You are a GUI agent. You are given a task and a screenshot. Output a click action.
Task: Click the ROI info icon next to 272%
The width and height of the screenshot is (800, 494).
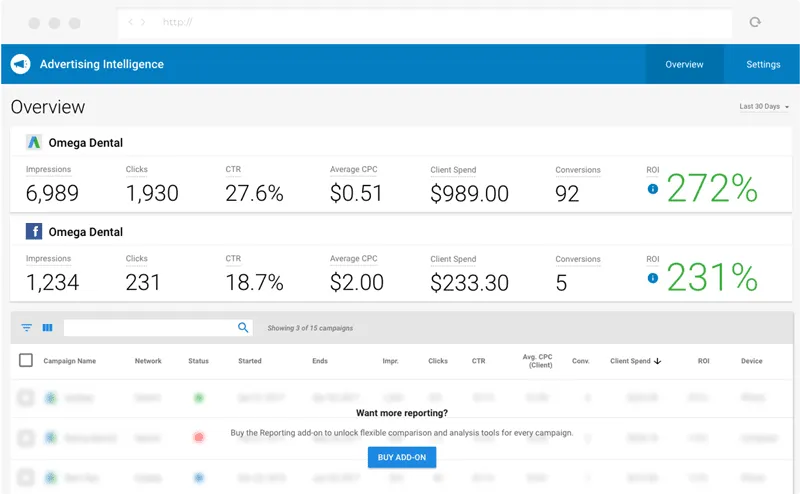[x=653, y=188]
